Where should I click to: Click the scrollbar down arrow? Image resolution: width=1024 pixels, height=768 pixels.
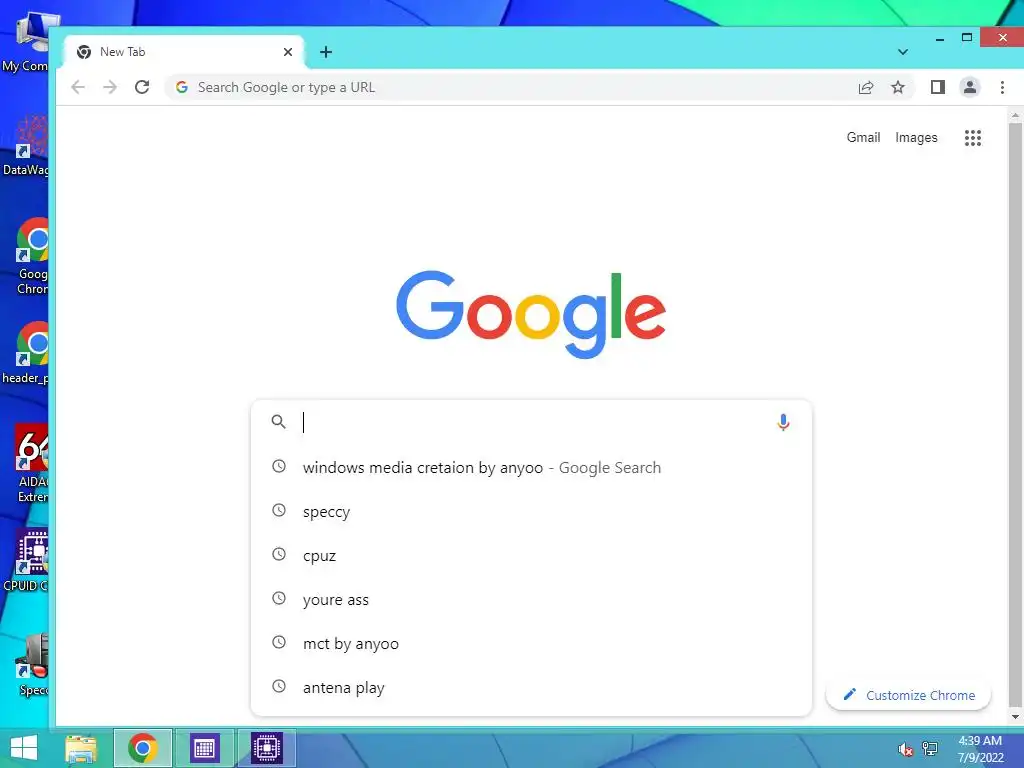pos(1015,716)
